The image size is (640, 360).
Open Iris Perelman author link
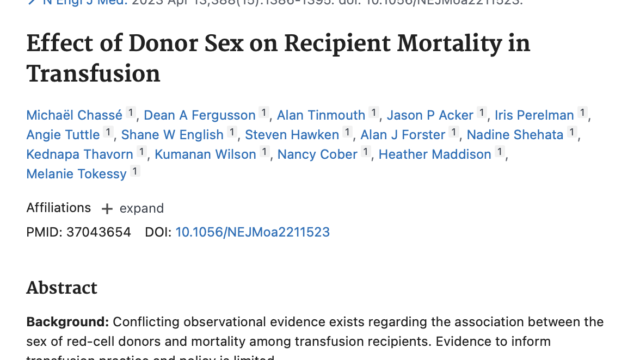tap(534, 116)
